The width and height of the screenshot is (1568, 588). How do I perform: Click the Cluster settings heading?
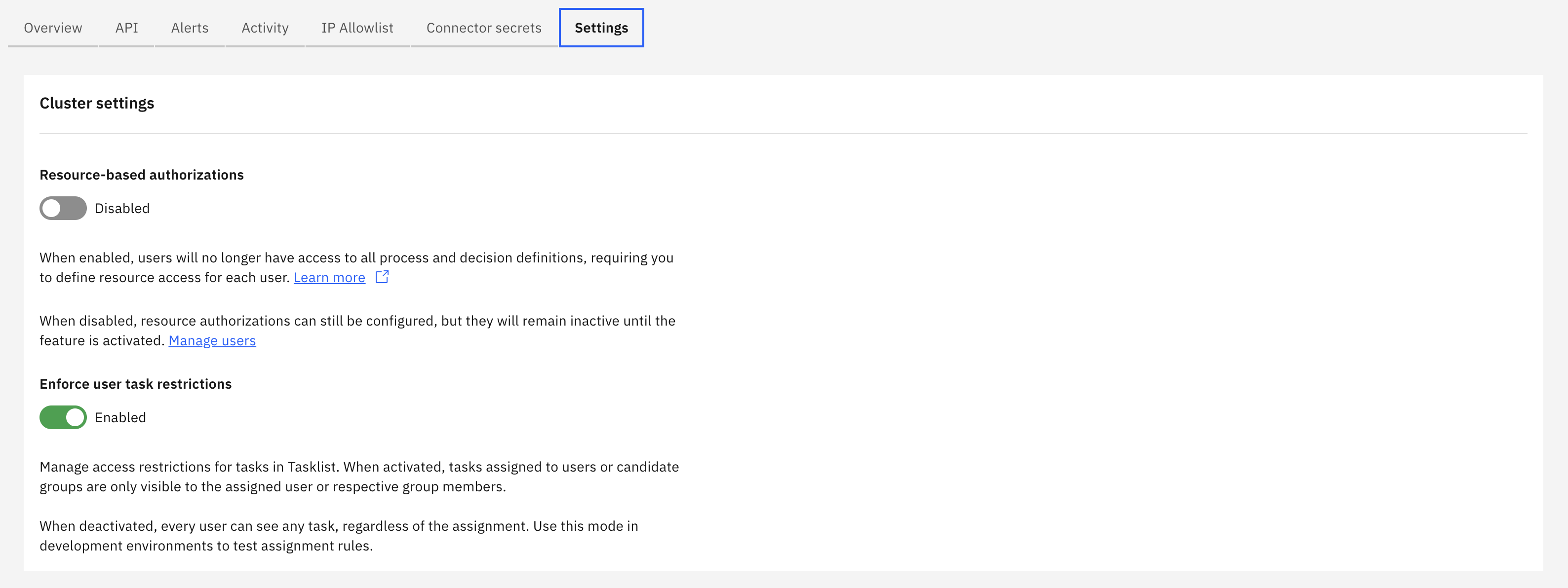coord(97,103)
